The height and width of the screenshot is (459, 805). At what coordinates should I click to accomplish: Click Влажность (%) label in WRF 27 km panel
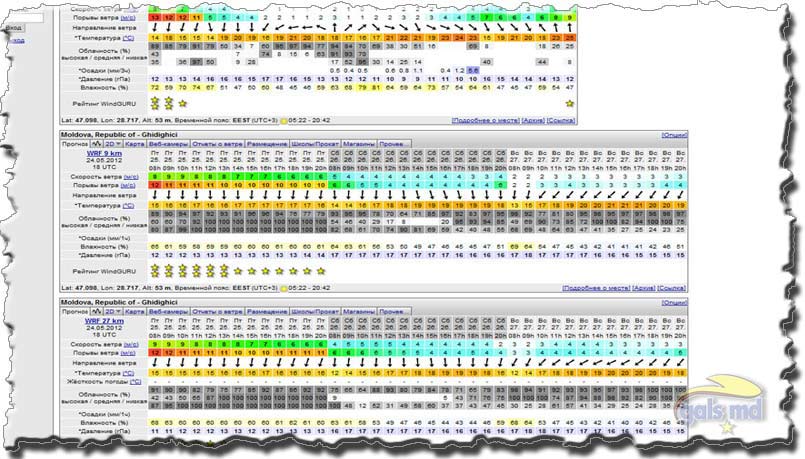[104, 423]
